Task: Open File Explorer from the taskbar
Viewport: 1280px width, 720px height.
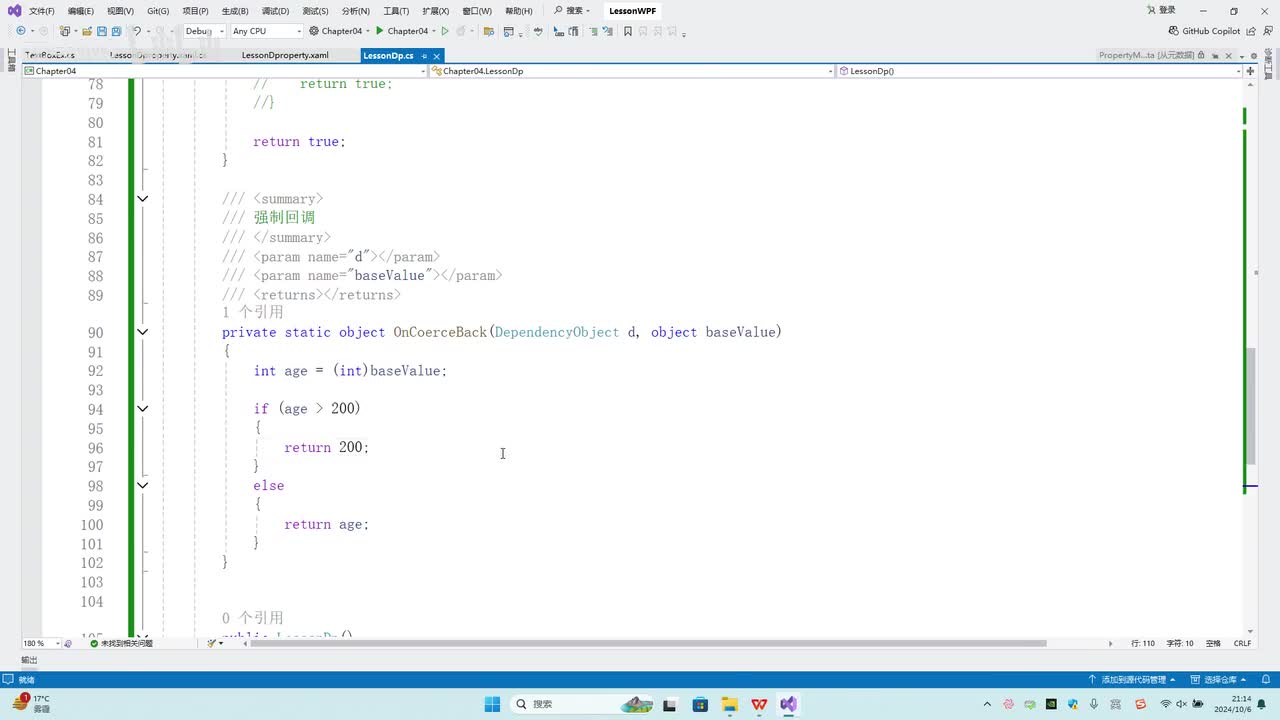Action: point(729,704)
